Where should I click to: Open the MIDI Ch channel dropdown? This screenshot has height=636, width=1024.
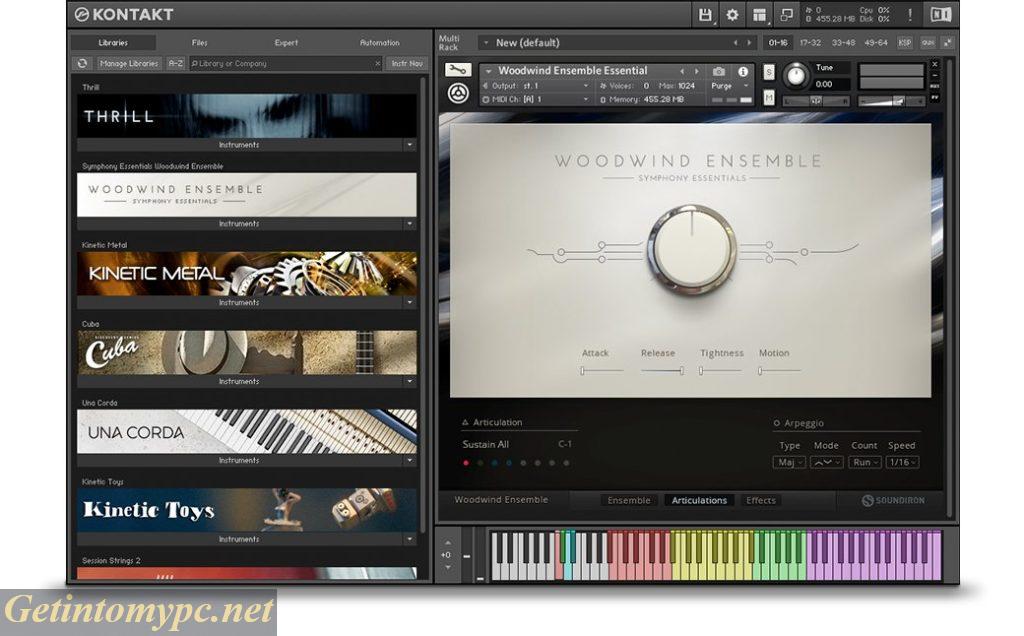536,99
